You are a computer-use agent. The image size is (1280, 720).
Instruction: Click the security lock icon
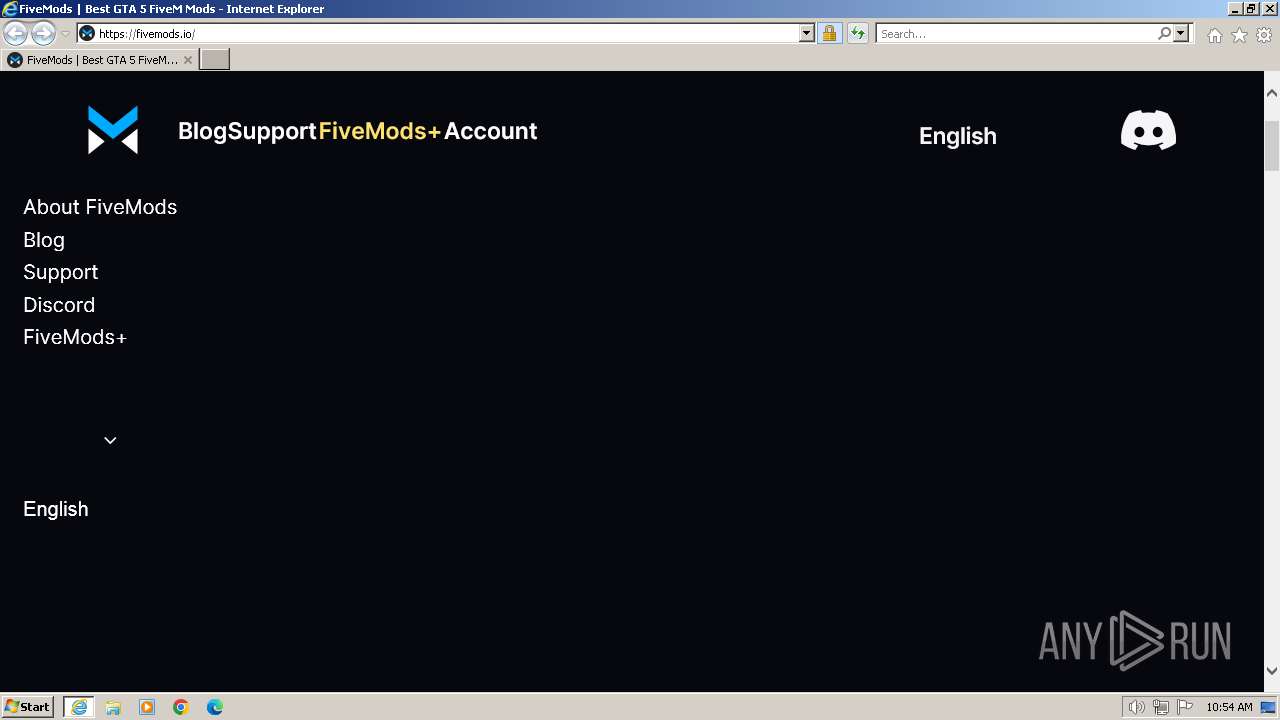(x=829, y=33)
